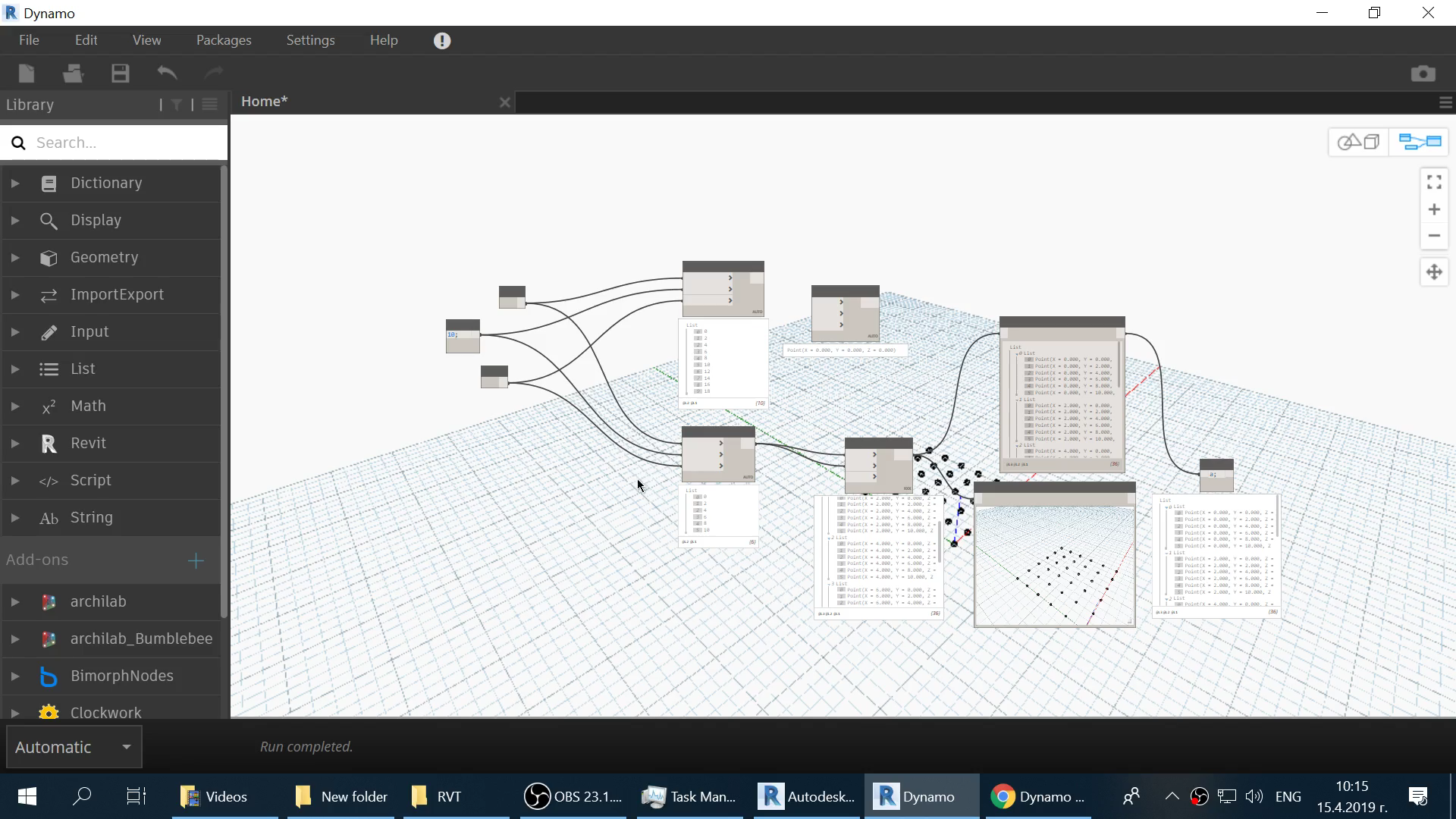
Task: Click the Open file toolbar icon
Action: click(73, 73)
